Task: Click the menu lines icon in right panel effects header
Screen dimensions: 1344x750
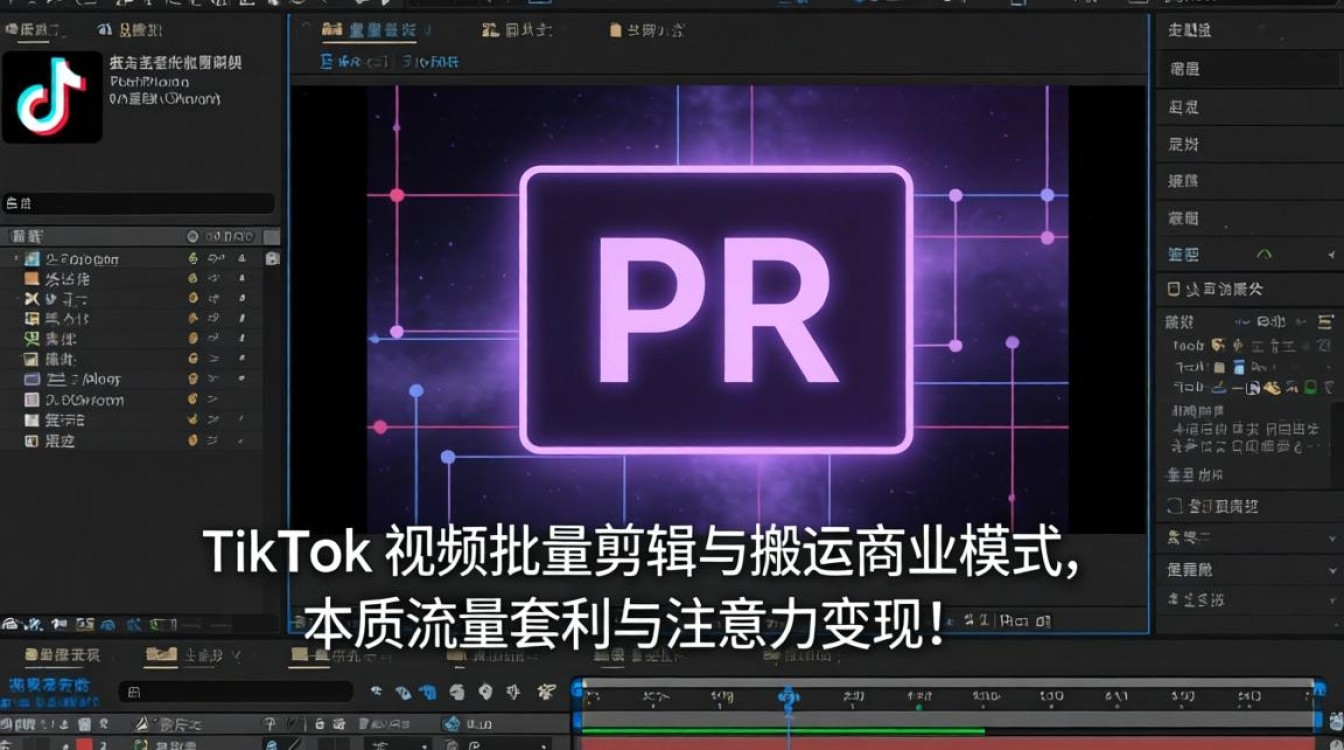Action: [1326, 322]
